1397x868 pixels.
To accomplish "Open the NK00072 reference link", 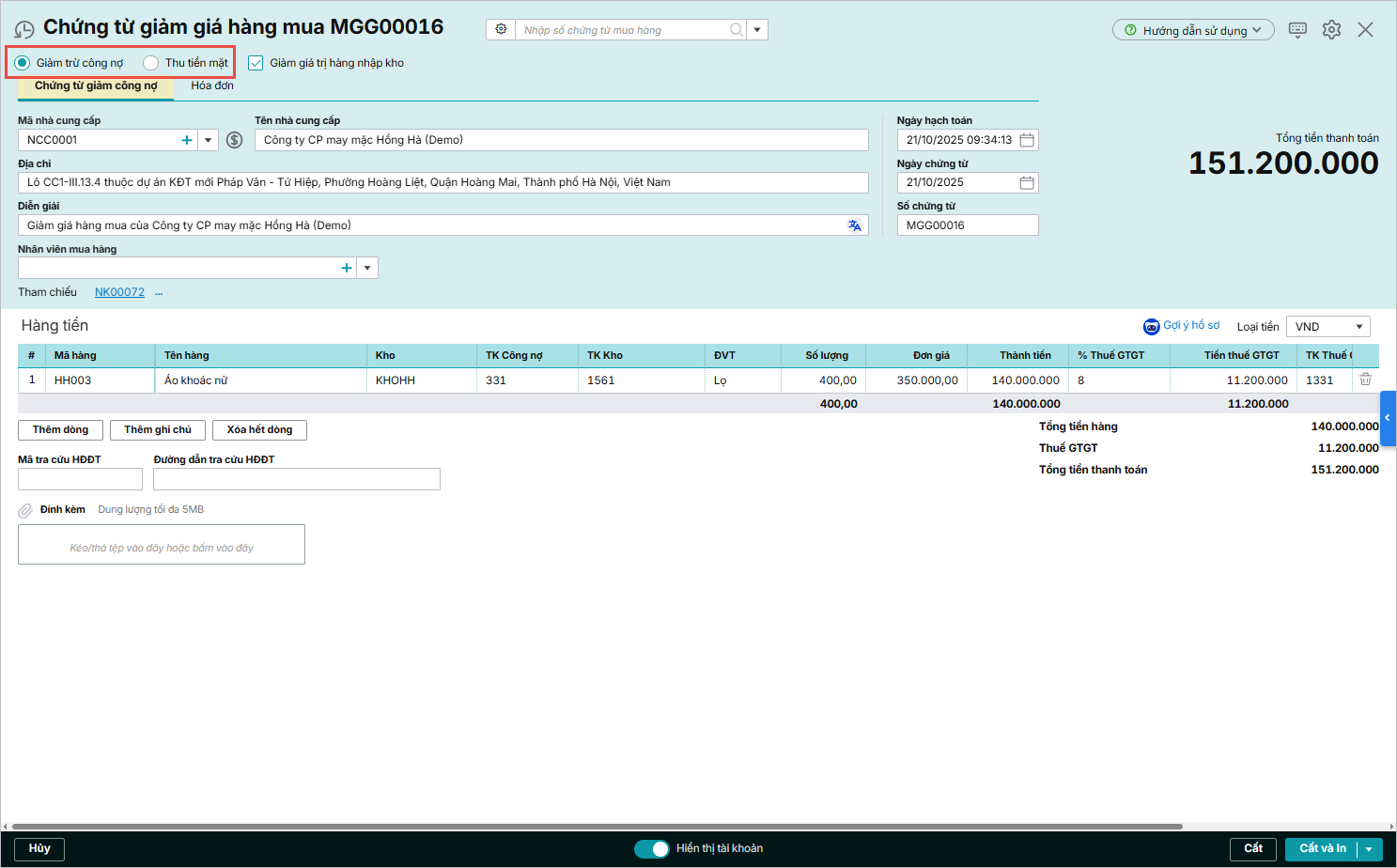I will (119, 292).
